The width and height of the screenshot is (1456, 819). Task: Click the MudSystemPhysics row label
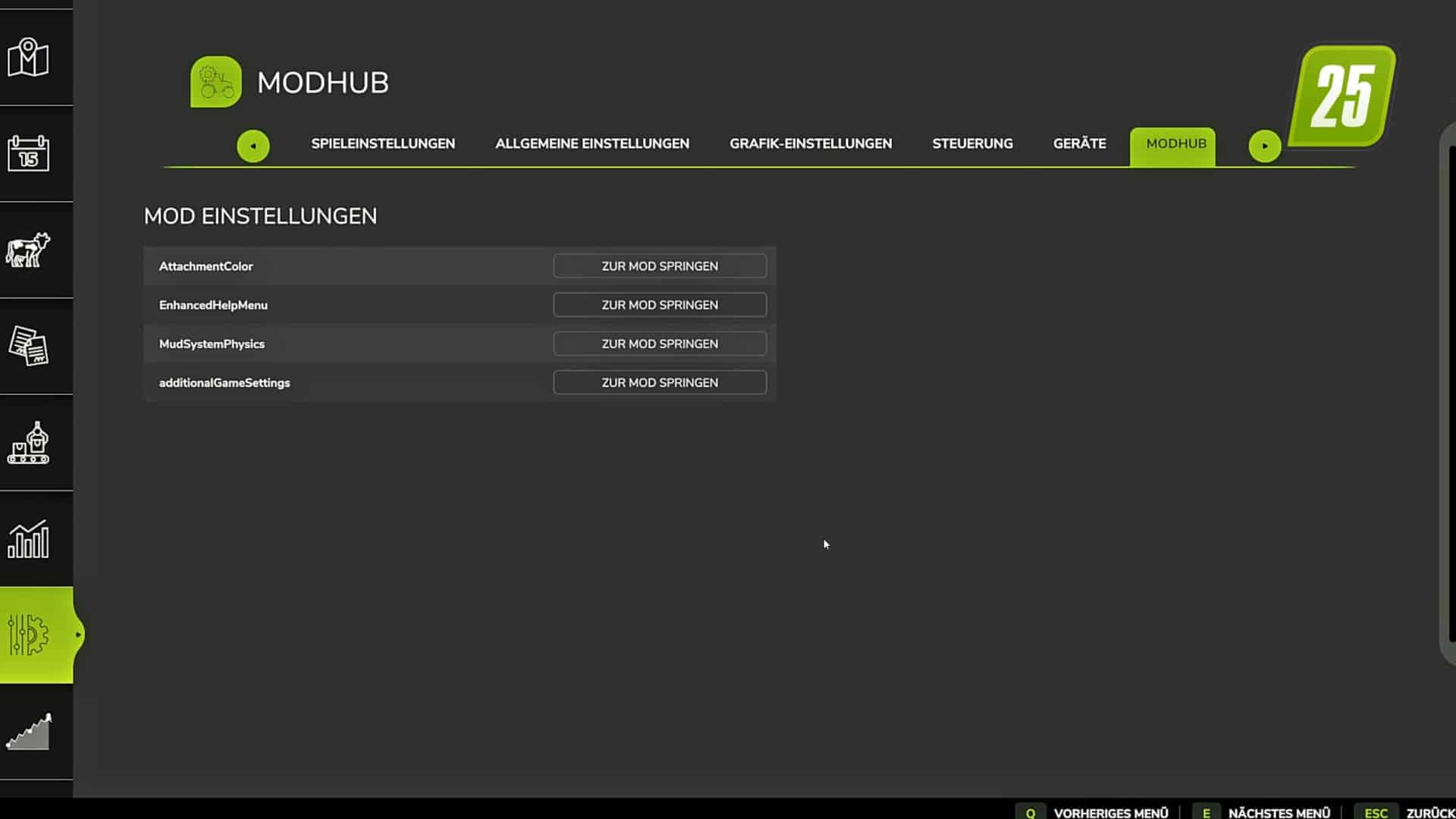tap(212, 344)
